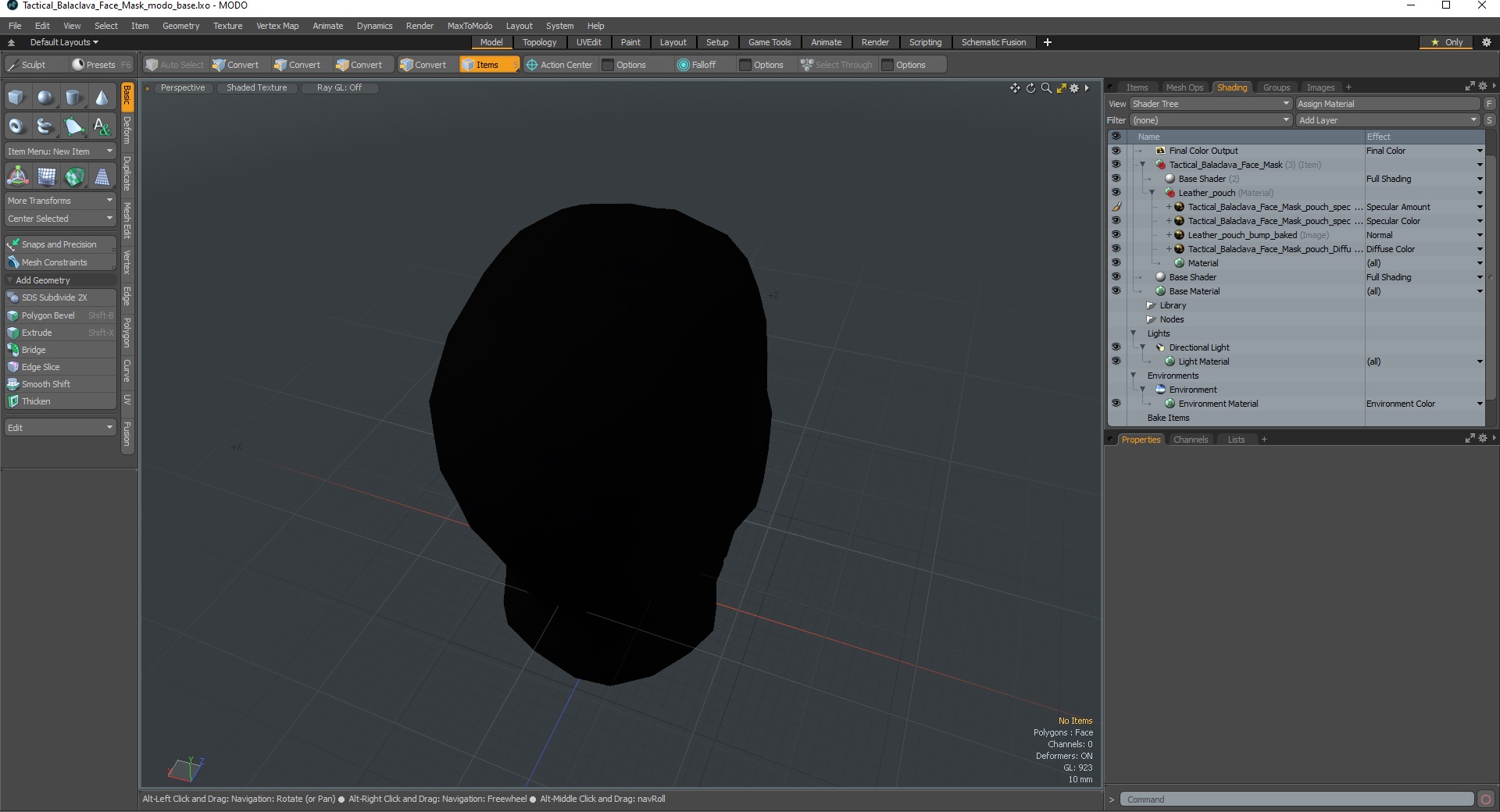Open the Center Selected dropdown
The height and width of the screenshot is (812, 1500).
click(x=60, y=219)
